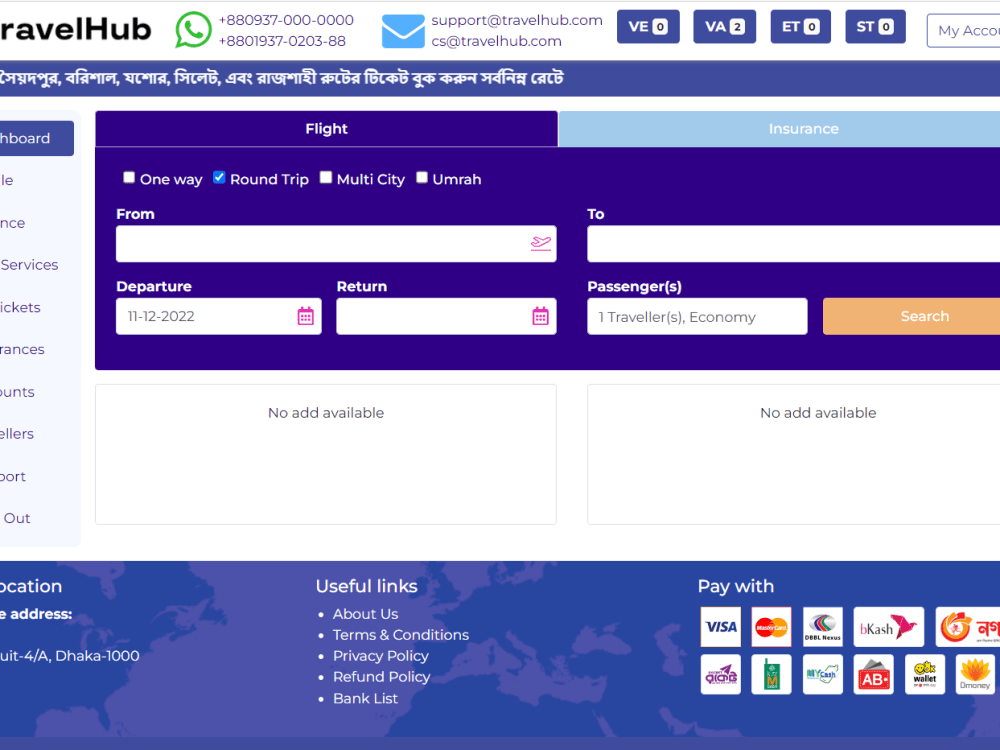The height and width of the screenshot is (750, 1000).
Task: Open the Travellers sidebar item
Action: pos(17,434)
